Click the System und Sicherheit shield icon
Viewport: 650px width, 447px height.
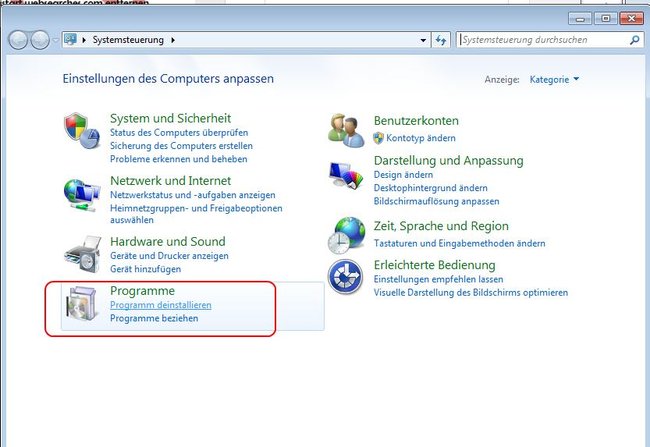[82, 131]
